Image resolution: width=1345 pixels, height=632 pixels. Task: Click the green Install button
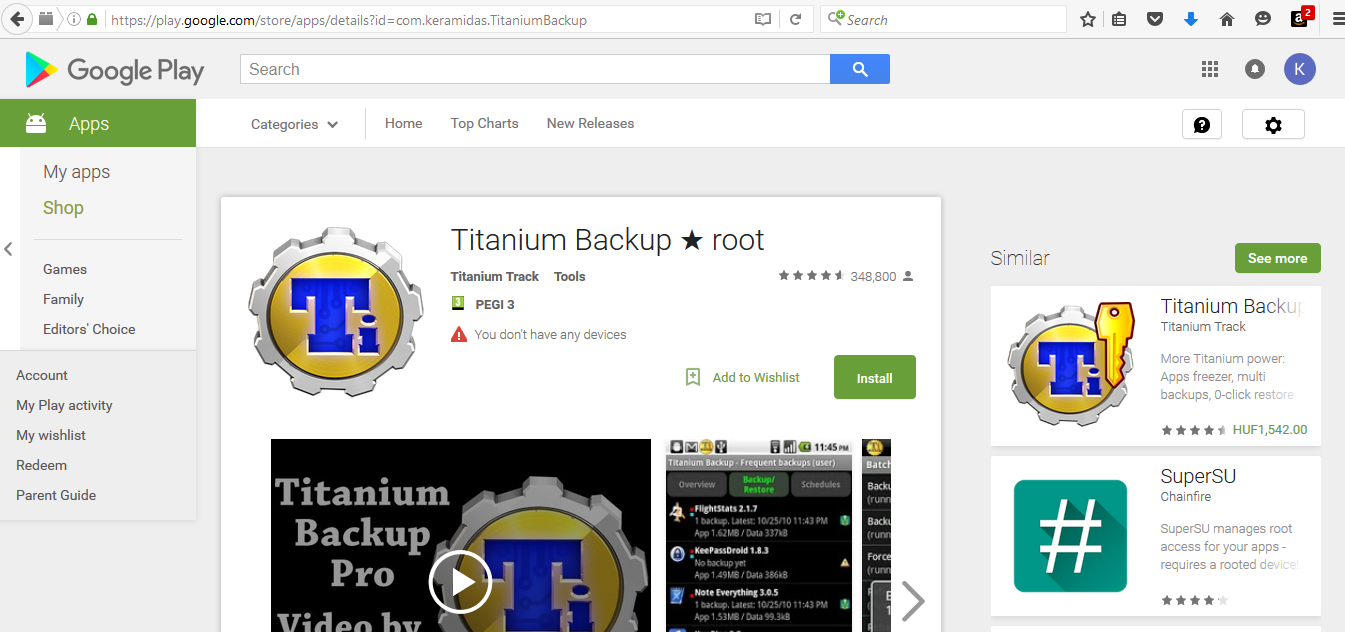point(875,377)
